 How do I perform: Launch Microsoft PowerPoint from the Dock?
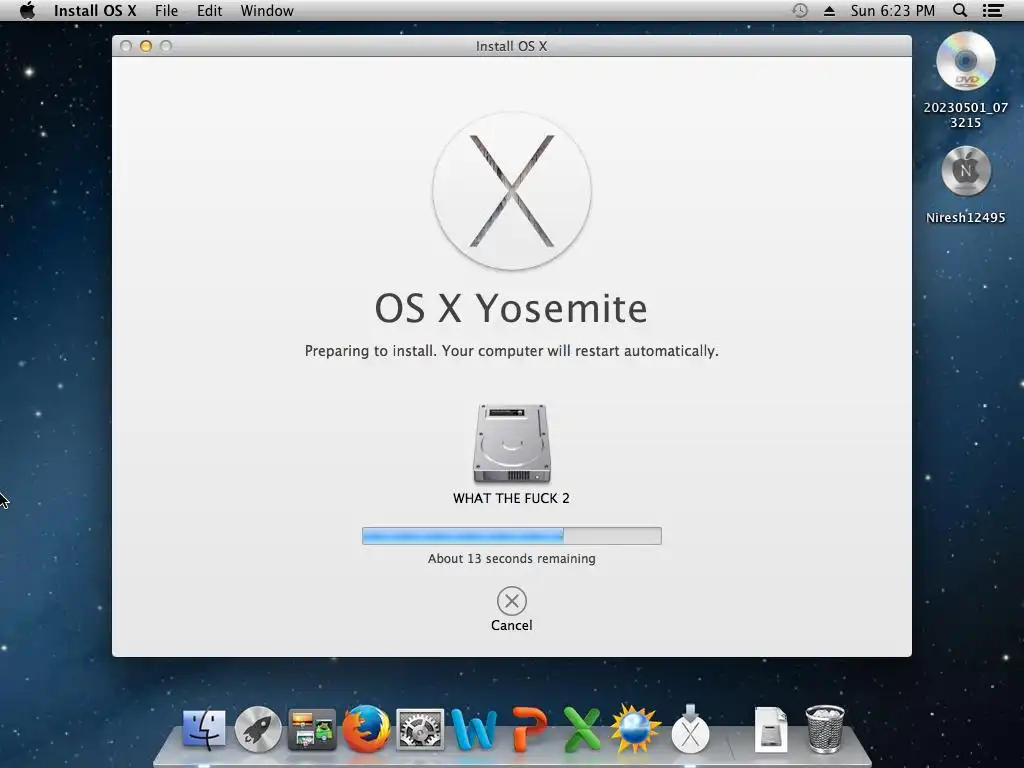528,729
